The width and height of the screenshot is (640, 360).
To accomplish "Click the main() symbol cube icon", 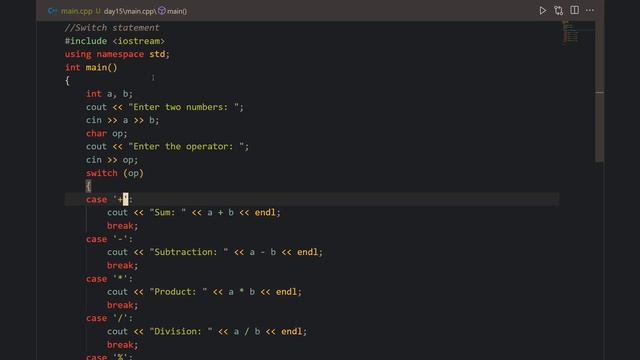I will pos(162,11).
